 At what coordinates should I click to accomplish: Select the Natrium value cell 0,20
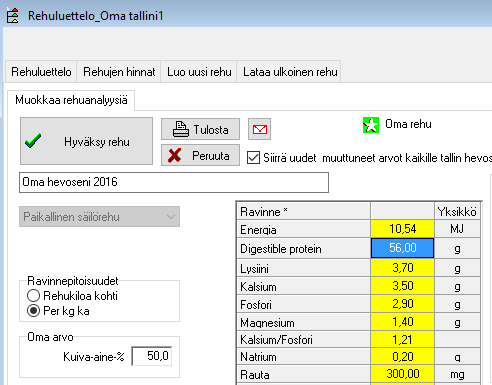402,357
